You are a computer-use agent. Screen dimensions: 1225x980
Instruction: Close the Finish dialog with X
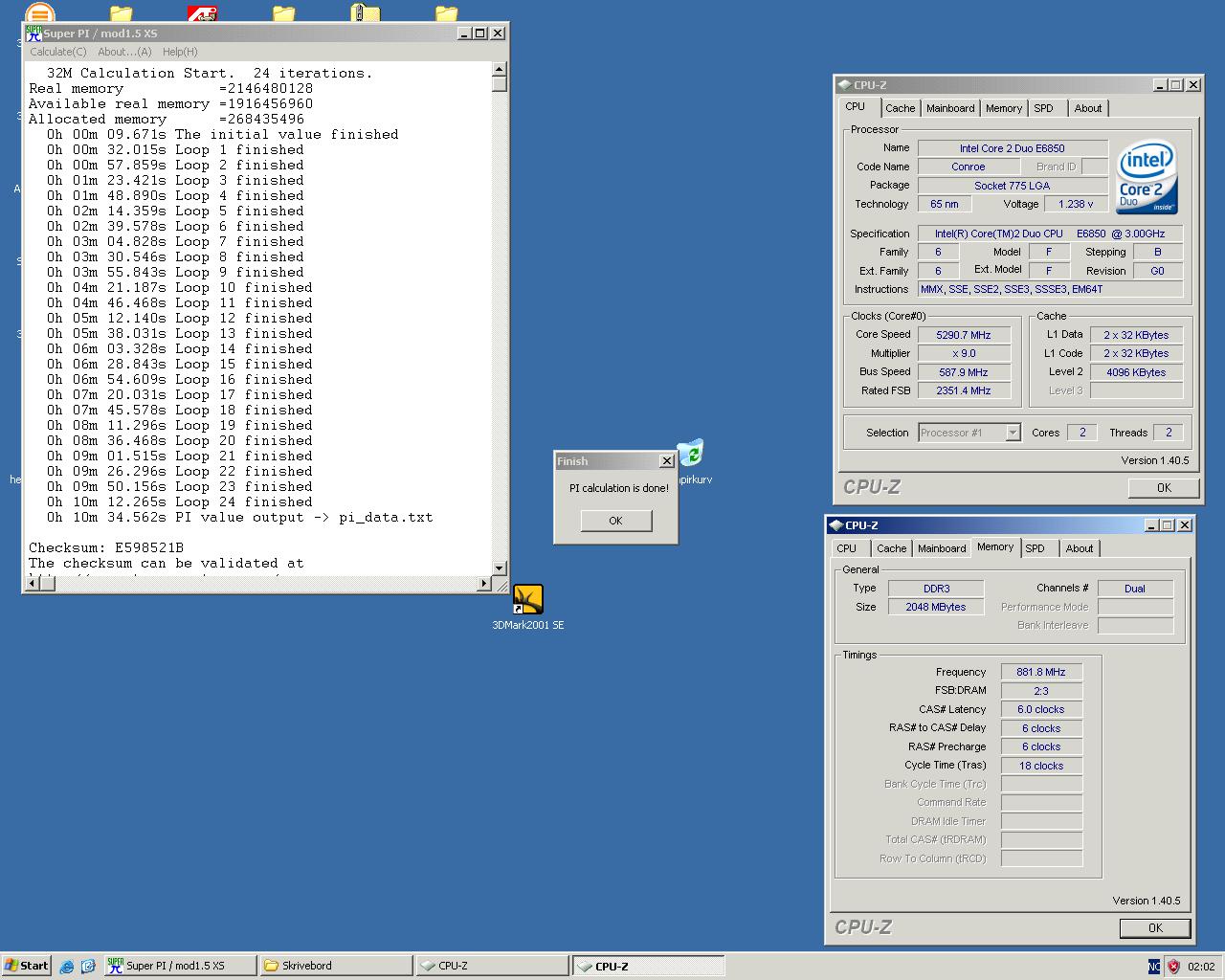pyautogui.click(x=667, y=461)
